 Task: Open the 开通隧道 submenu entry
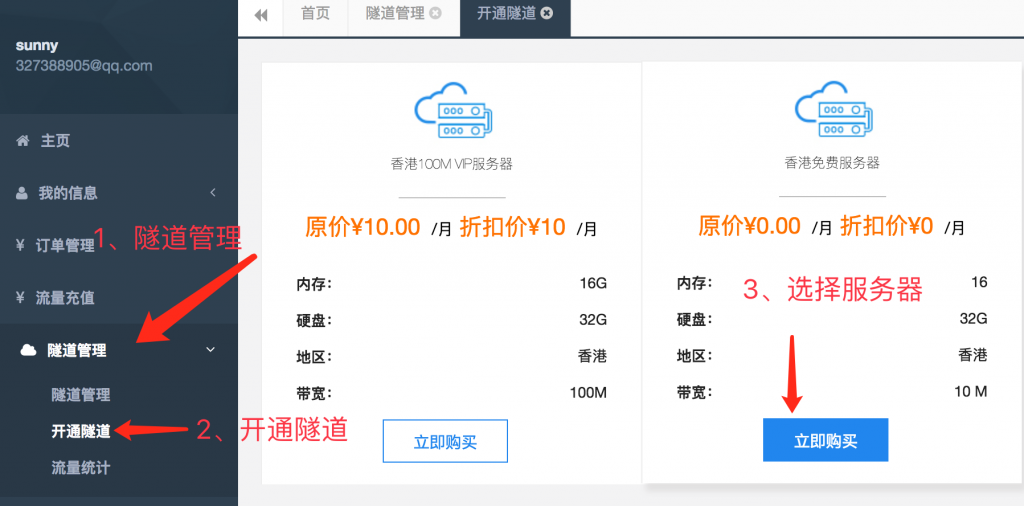pyautogui.click(x=81, y=431)
